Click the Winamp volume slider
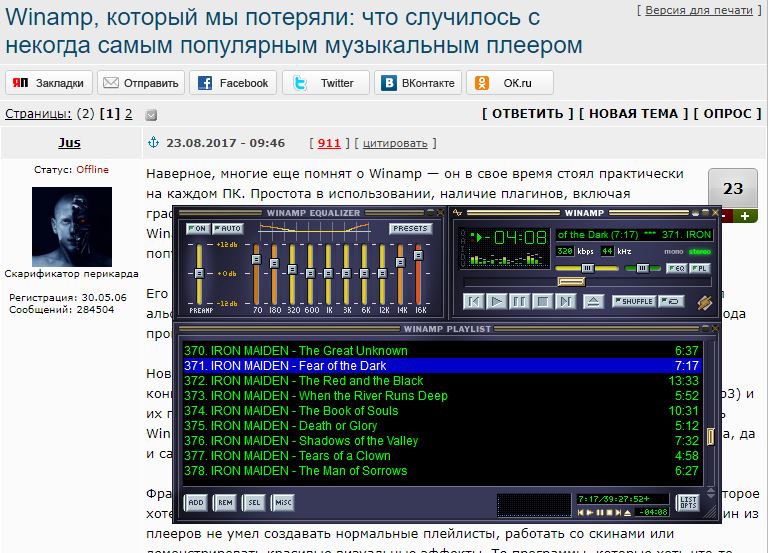 pos(587,268)
